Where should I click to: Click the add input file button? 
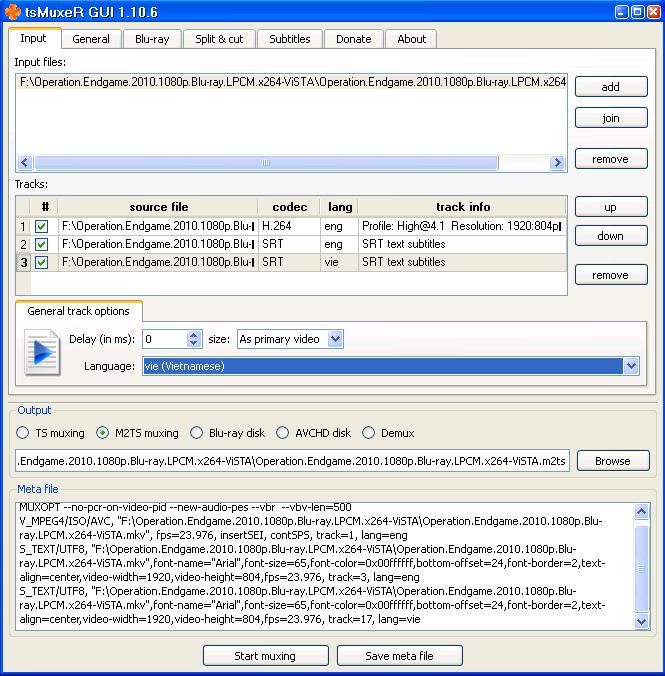coord(611,87)
